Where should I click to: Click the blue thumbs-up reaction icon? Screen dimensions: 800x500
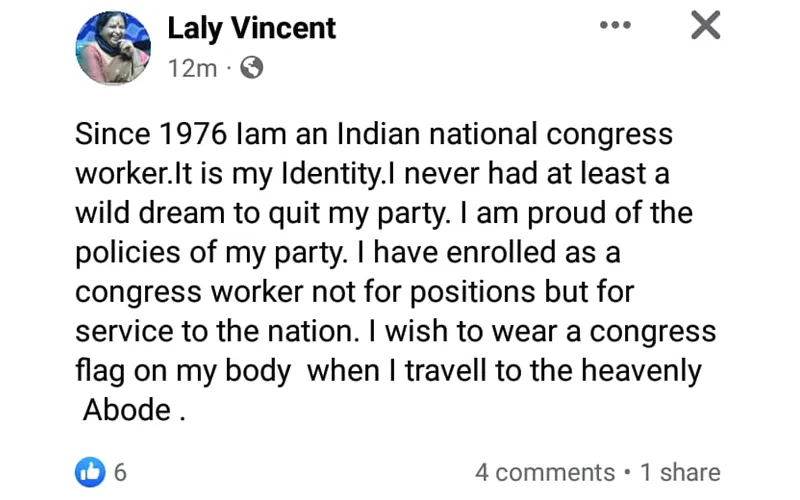[90, 472]
